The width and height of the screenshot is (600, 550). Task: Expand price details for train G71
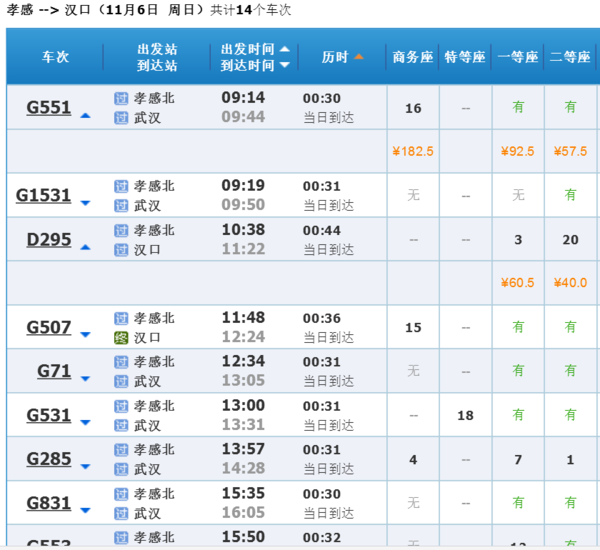click(x=85, y=379)
